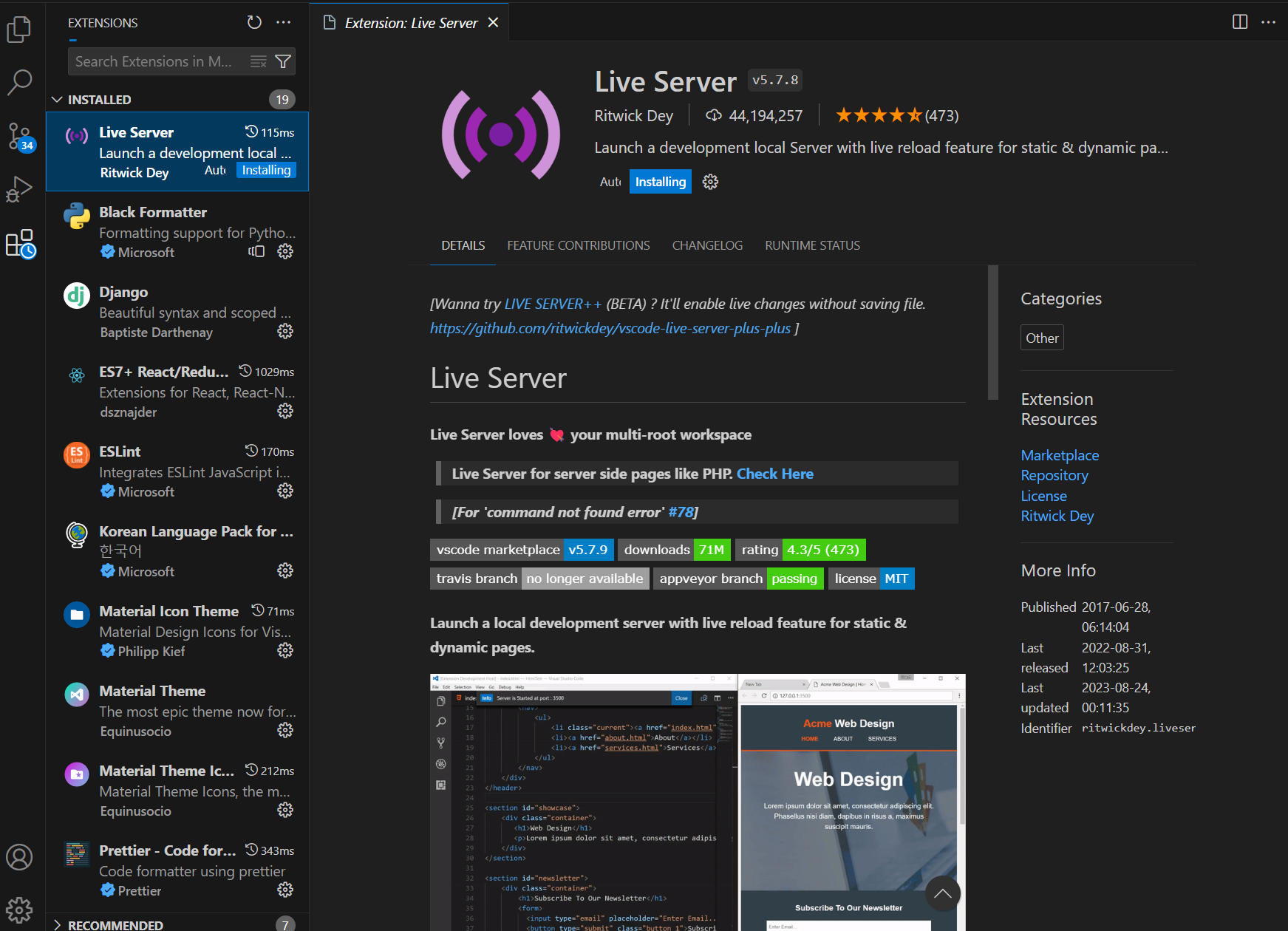Open Extensions panel more actions menu
This screenshot has width=1288, height=931.
(x=284, y=22)
